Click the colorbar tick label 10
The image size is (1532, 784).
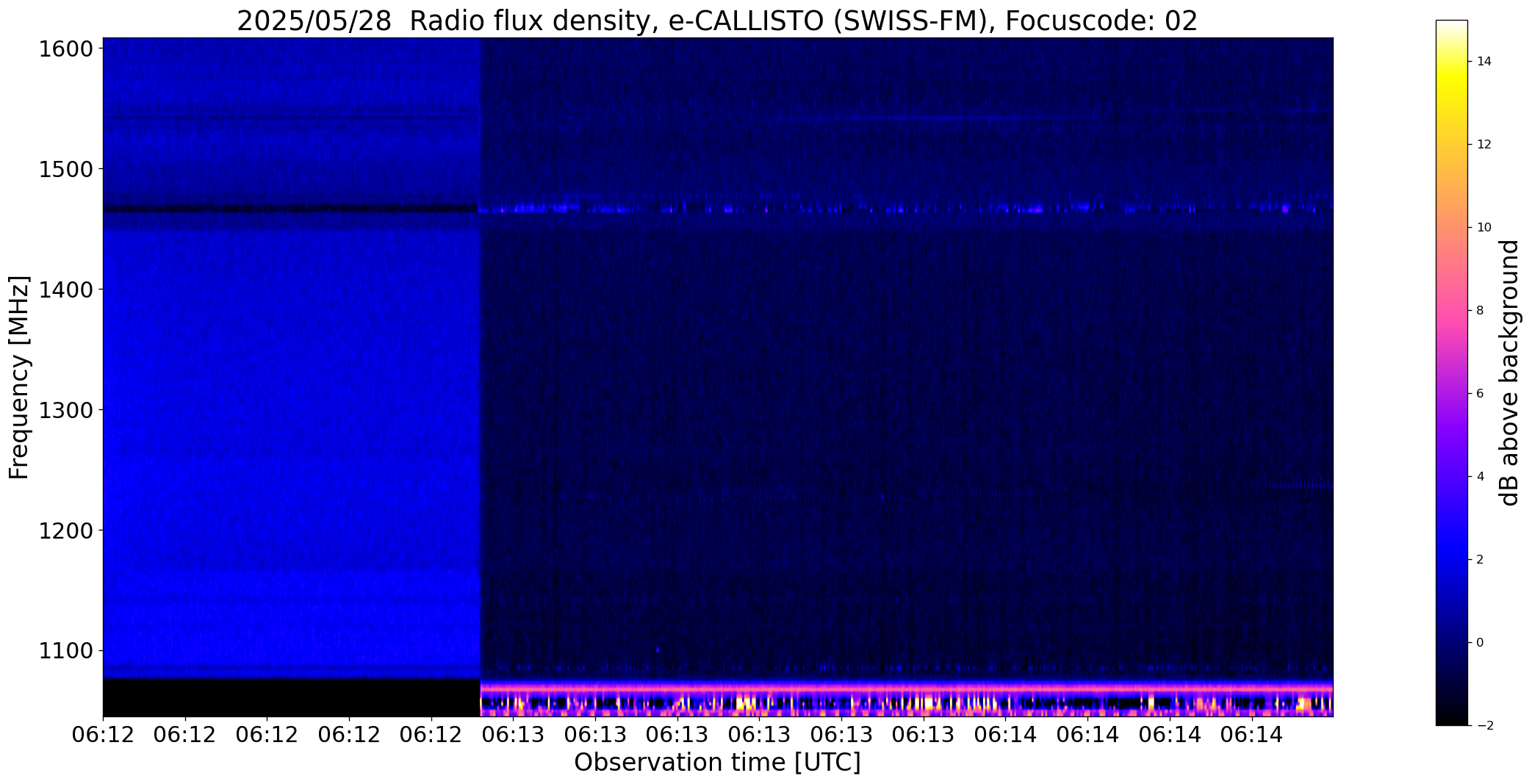pyautogui.click(x=1484, y=228)
